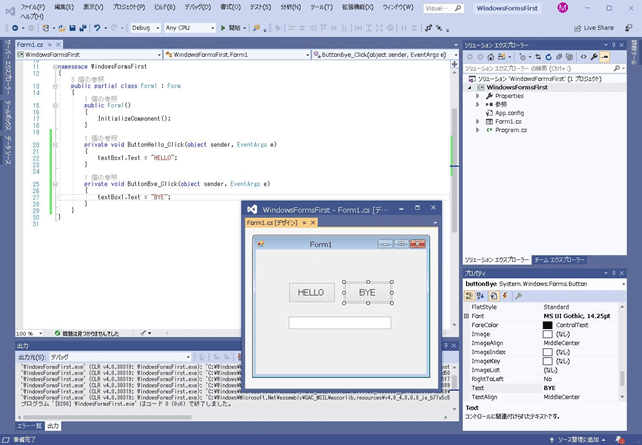Open the 100 % zoom level dropdown
642x445 pixels.
click(x=40, y=333)
